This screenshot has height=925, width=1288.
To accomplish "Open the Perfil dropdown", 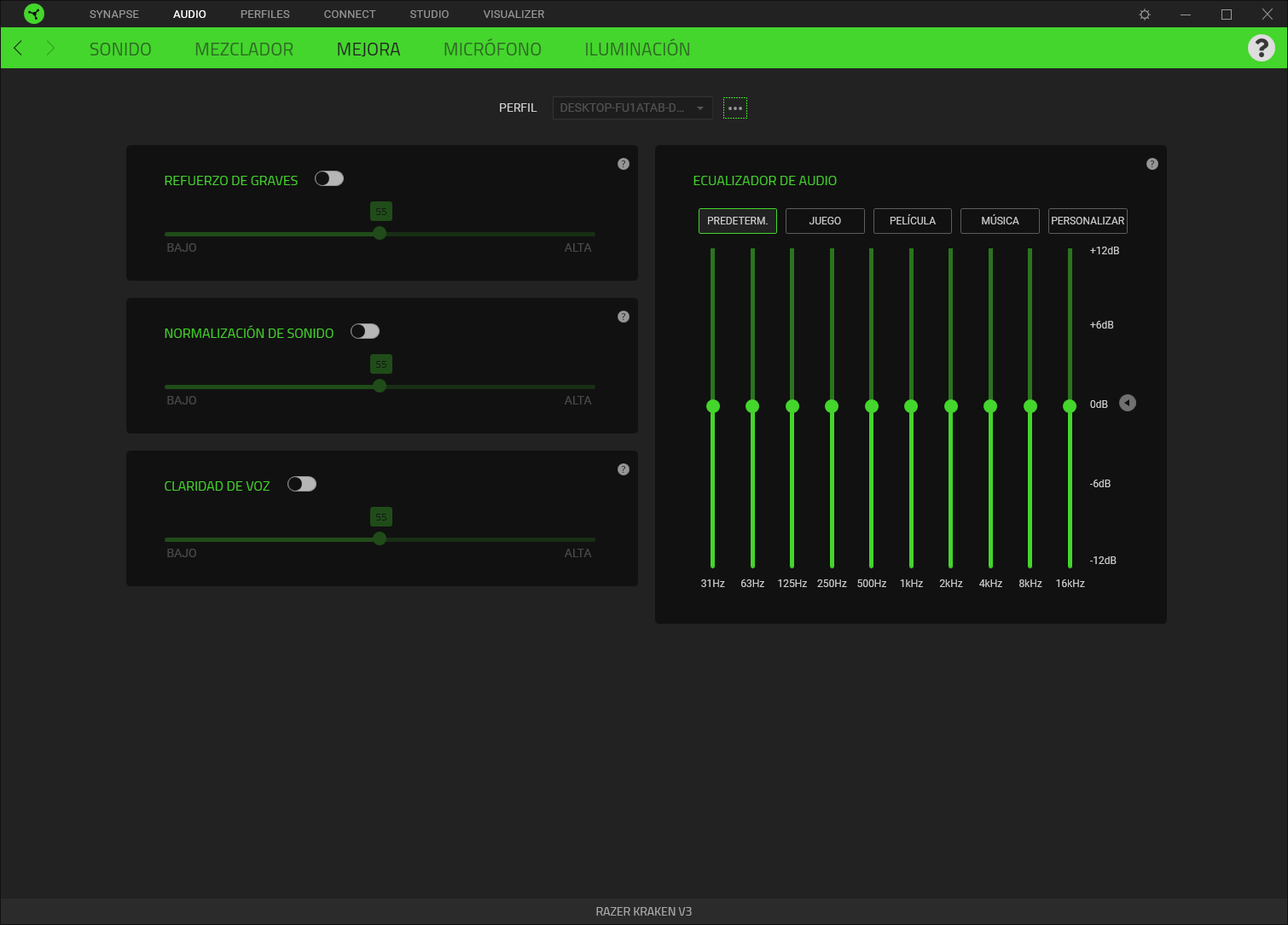I will tap(633, 108).
